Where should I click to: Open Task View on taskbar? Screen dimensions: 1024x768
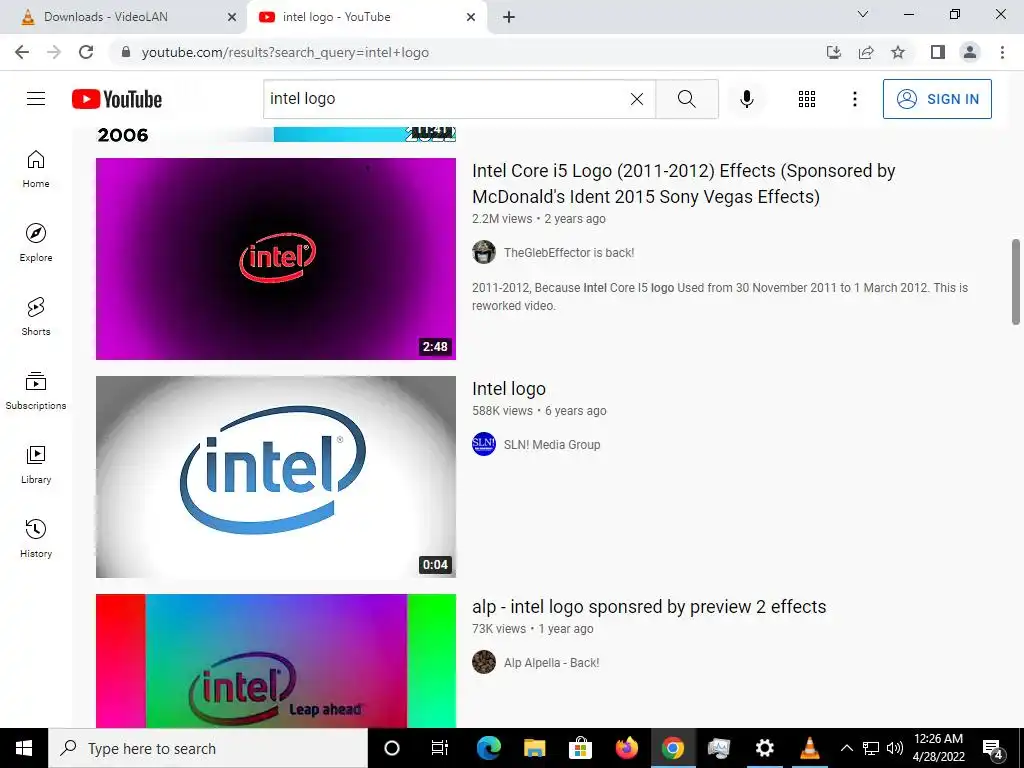click(x=440, y=748)
